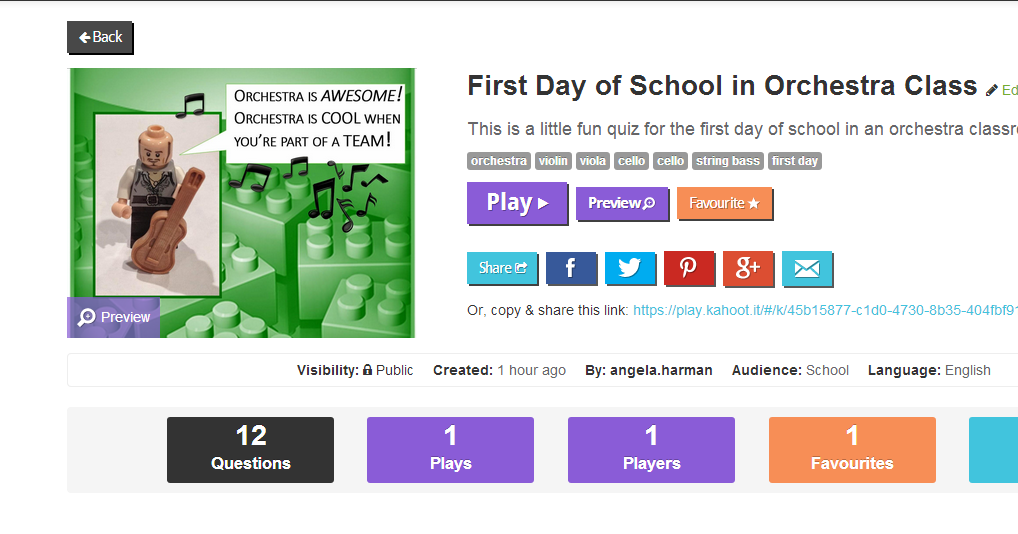Select the 'string bass' tag
Screen dimensions: 1018x534
click(728, 161)
